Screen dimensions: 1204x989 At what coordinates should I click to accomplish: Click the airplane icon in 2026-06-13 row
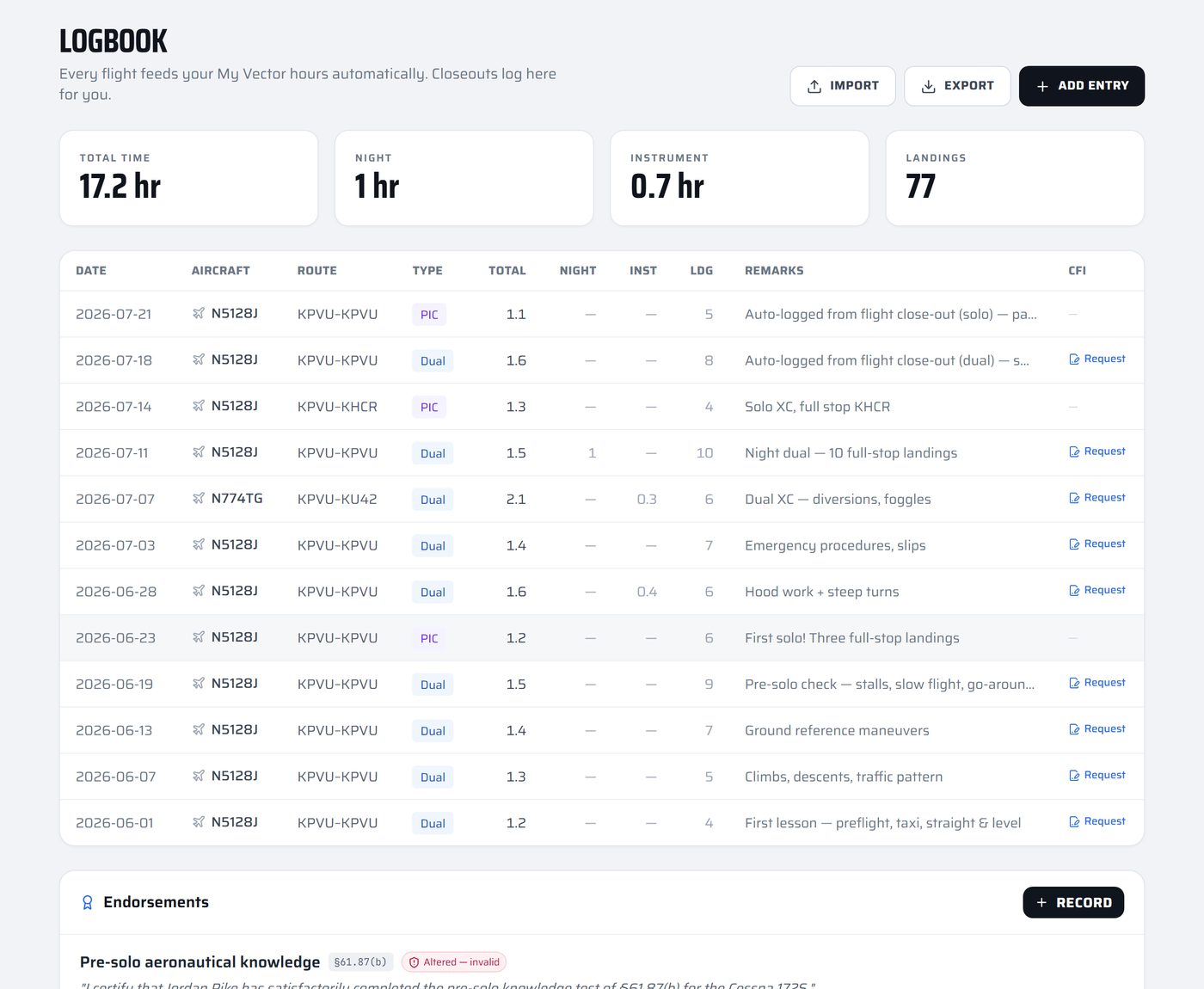point(199,729)
